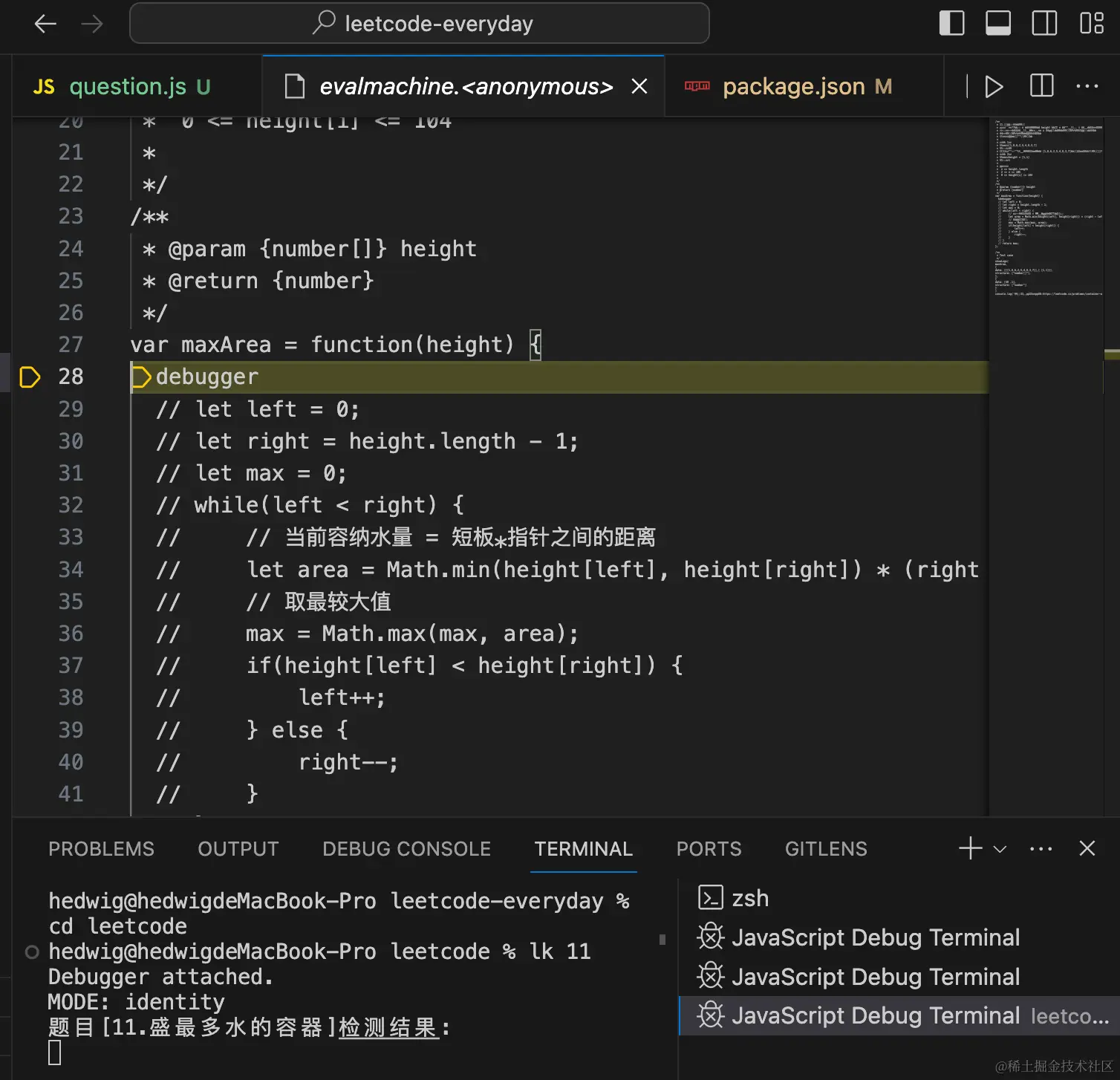Open panel views ellipsis menu
This screenshot has width=1120, height=1080.
click(x=1041, y=849)
